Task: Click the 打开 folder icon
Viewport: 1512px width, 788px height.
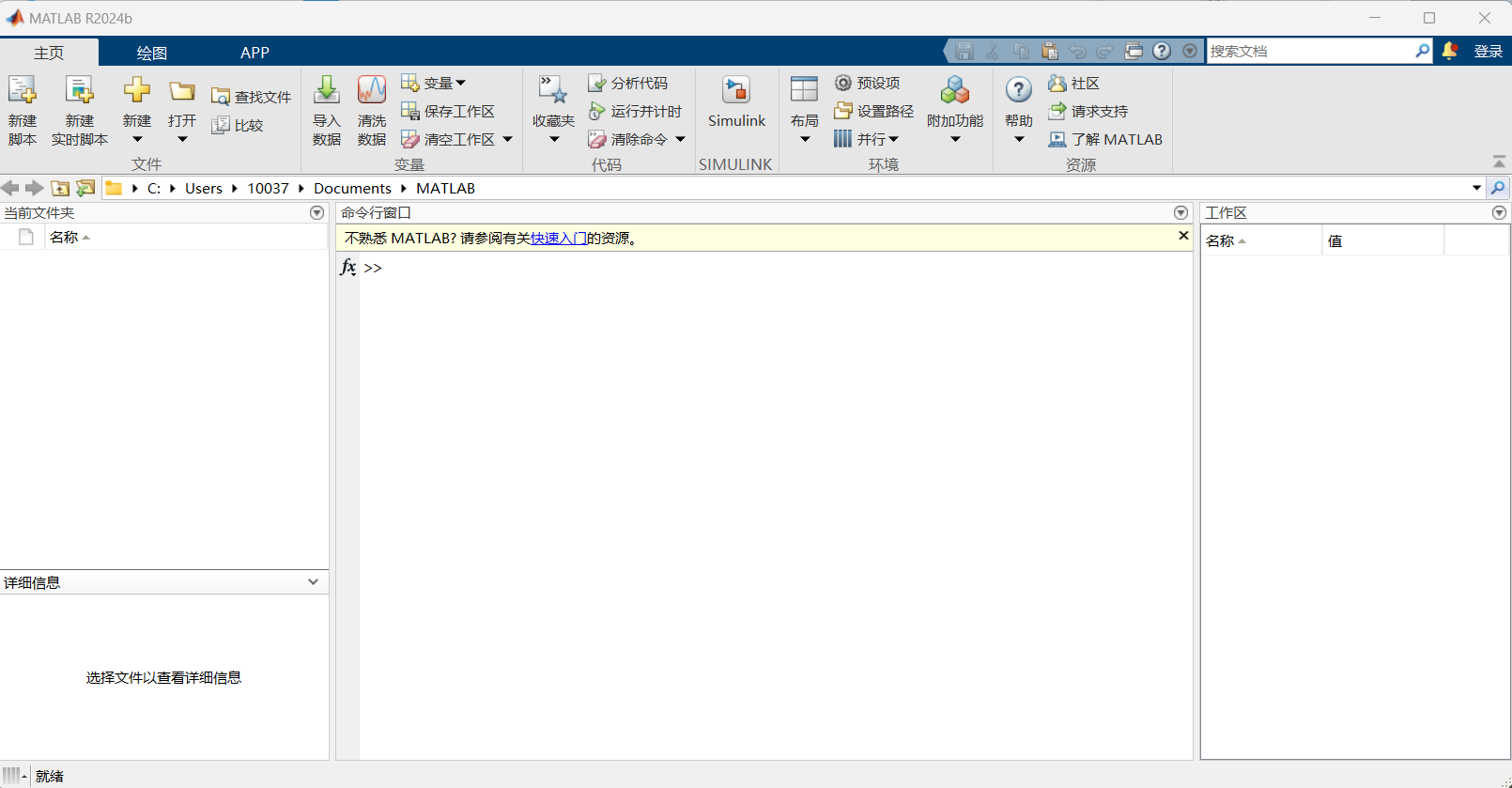Action: pyautogui.click(x=182, y=91)
